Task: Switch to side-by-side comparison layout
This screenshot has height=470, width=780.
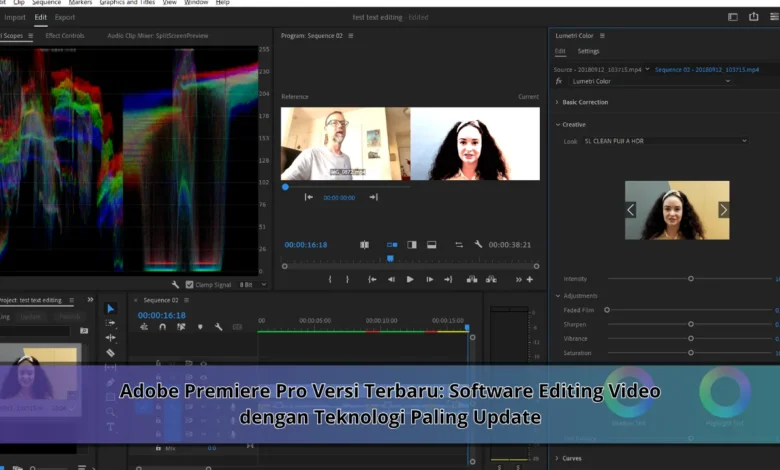Action: point(392,245)
